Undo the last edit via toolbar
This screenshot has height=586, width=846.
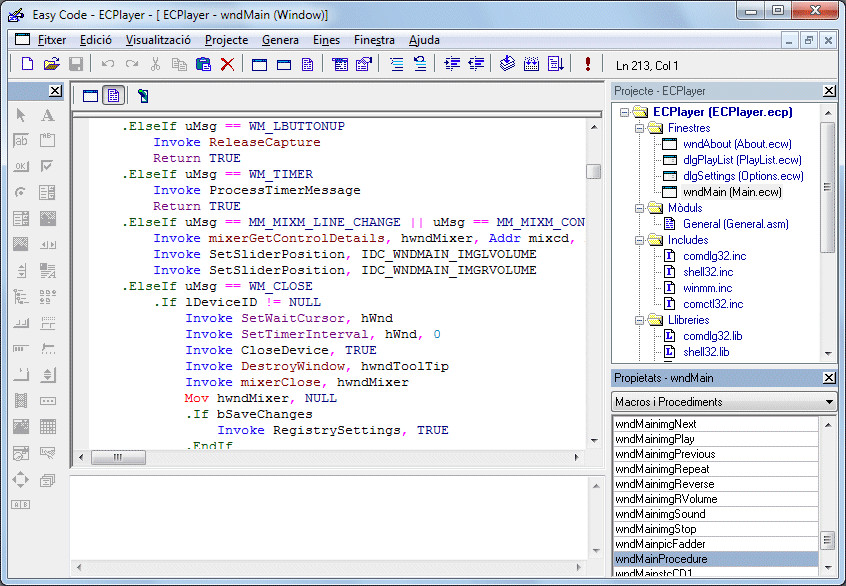(108, 64)
